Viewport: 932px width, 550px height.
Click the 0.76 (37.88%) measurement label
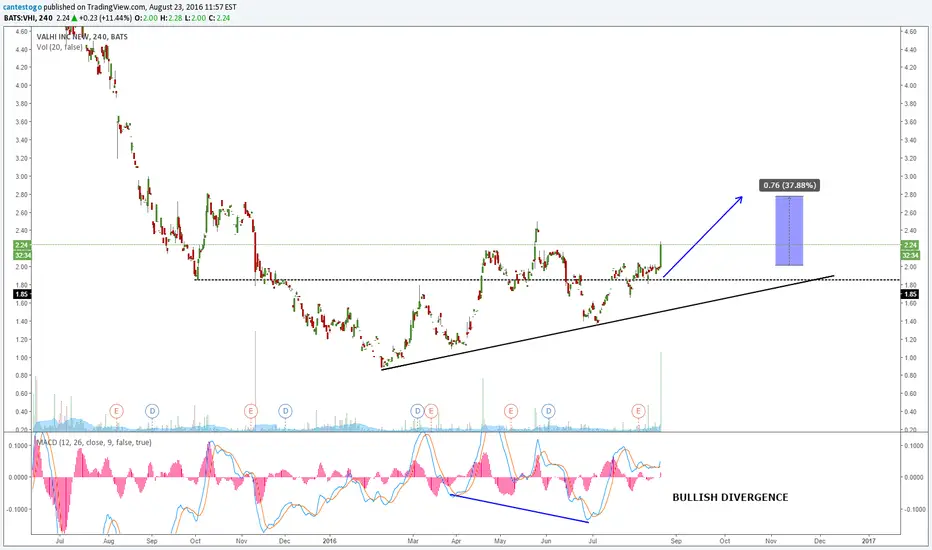click(x=789, y=186)
